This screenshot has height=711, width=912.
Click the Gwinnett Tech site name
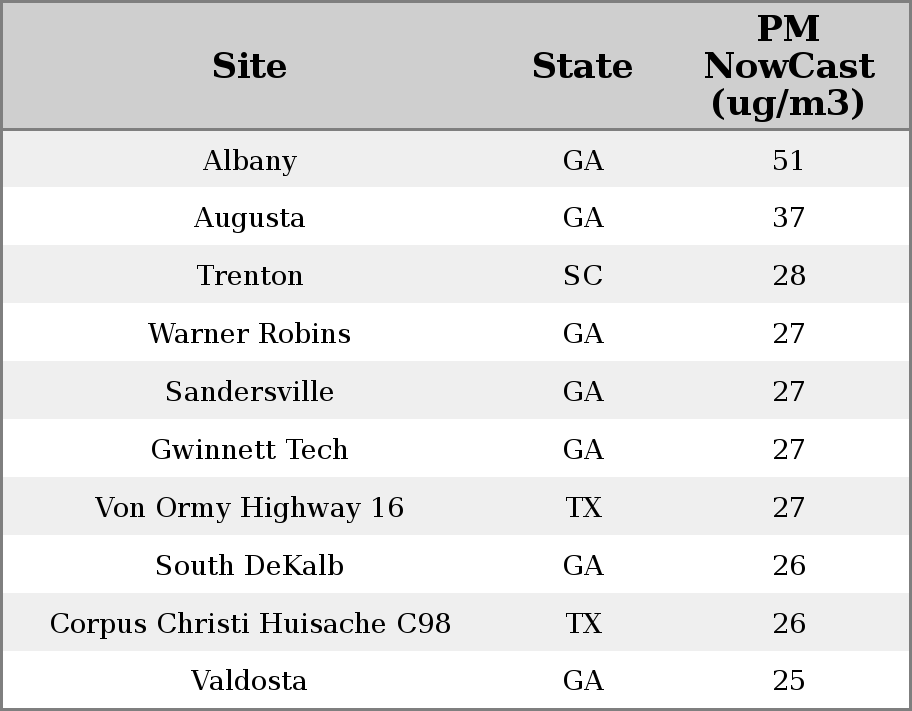click(249, 450)
